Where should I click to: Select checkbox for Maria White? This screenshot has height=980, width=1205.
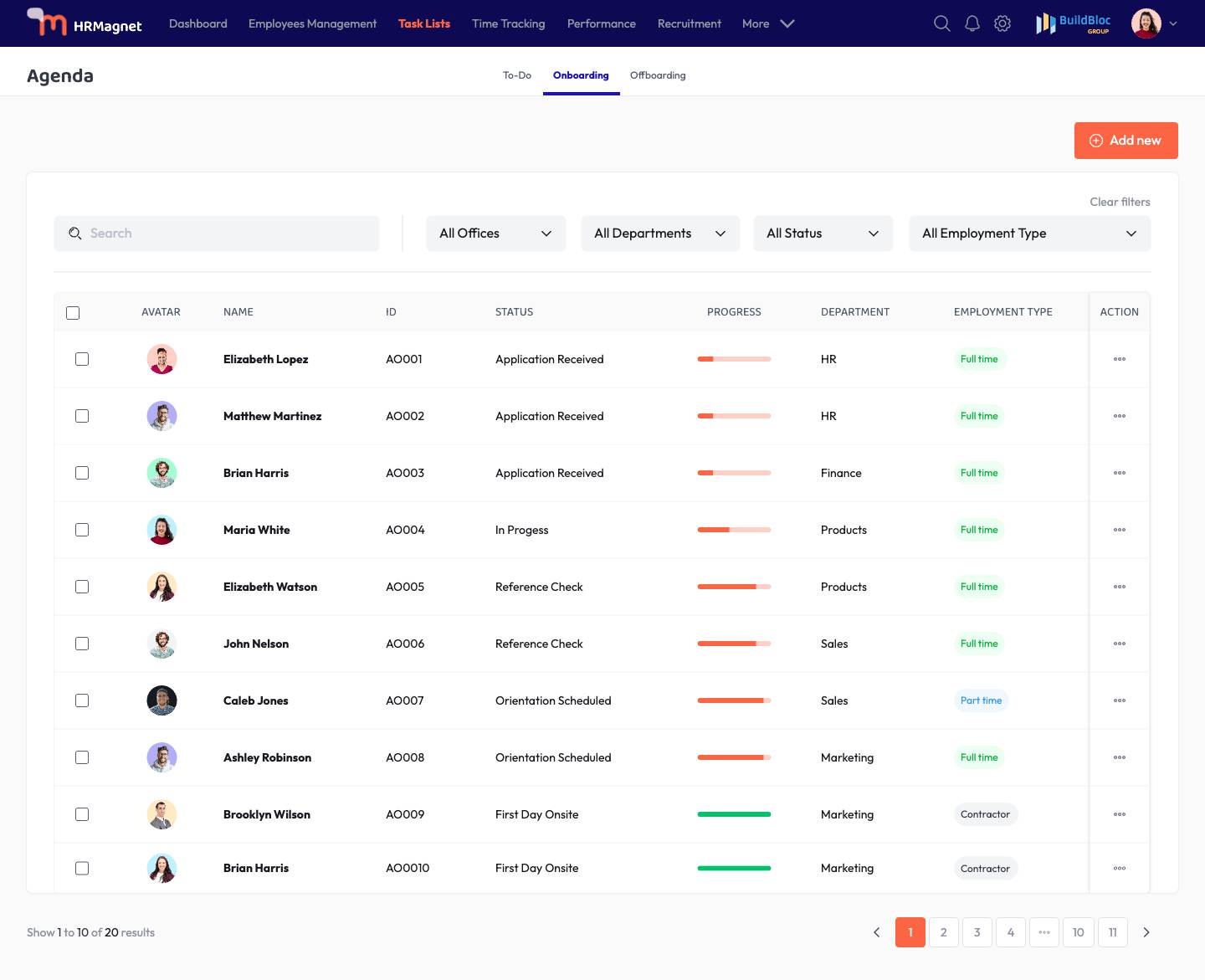(82, 530)
